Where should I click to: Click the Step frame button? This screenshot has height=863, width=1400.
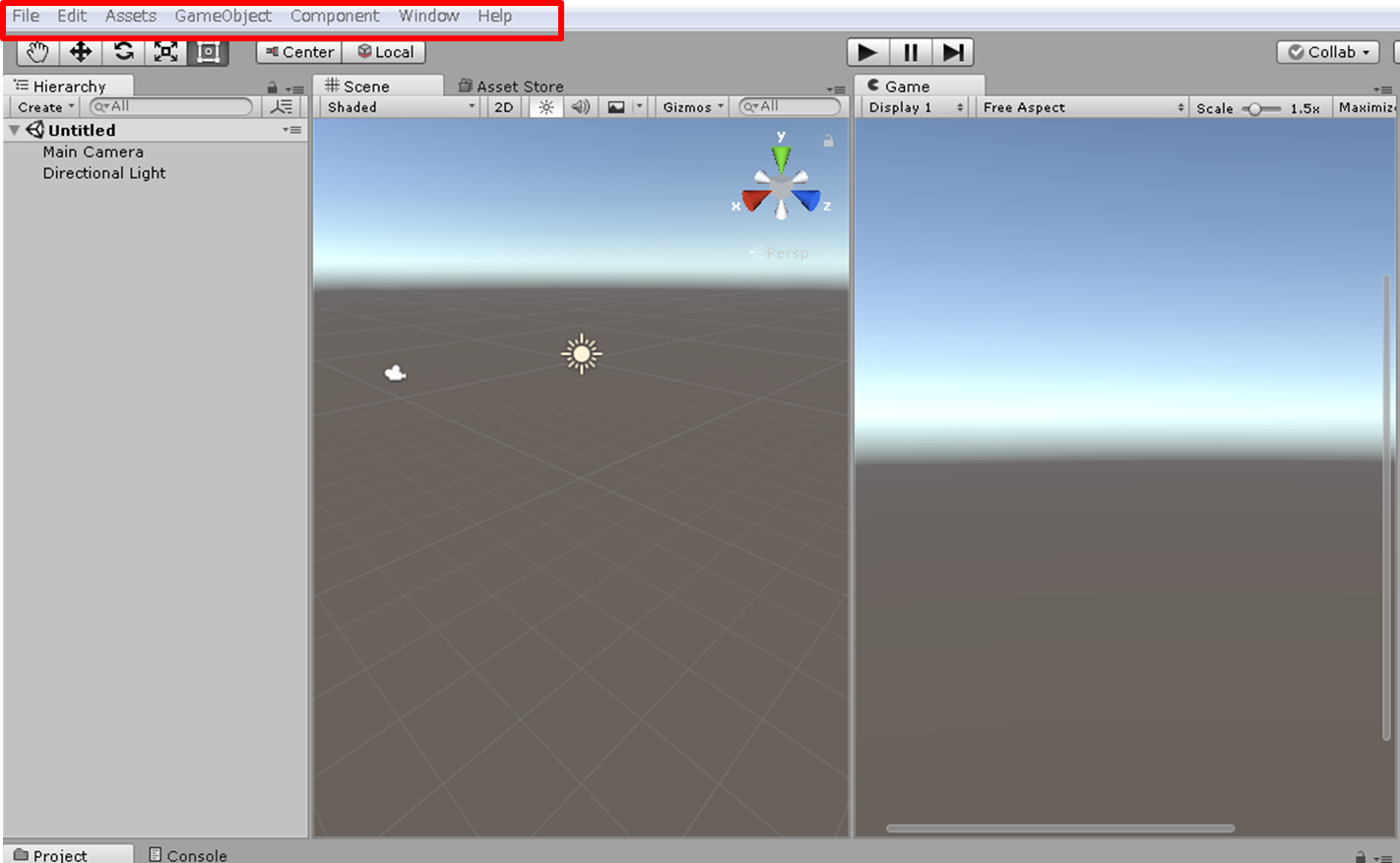[953, 52]
